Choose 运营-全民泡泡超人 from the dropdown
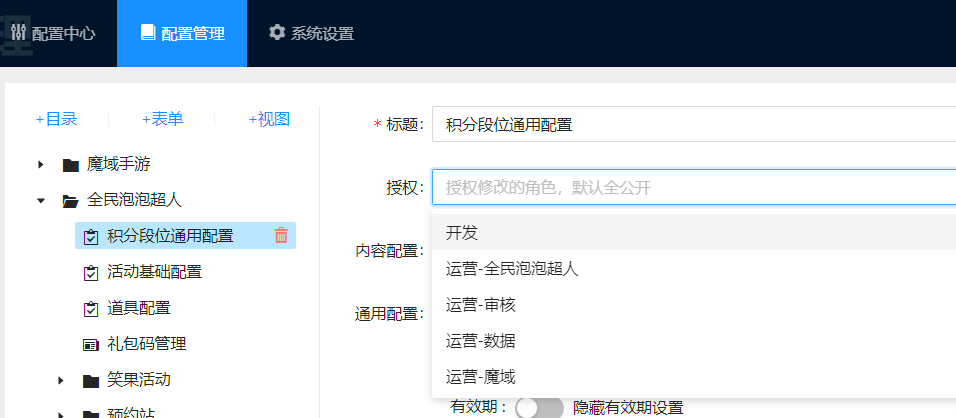This screenshot has width=956, height=418. (x=694, y=269)
